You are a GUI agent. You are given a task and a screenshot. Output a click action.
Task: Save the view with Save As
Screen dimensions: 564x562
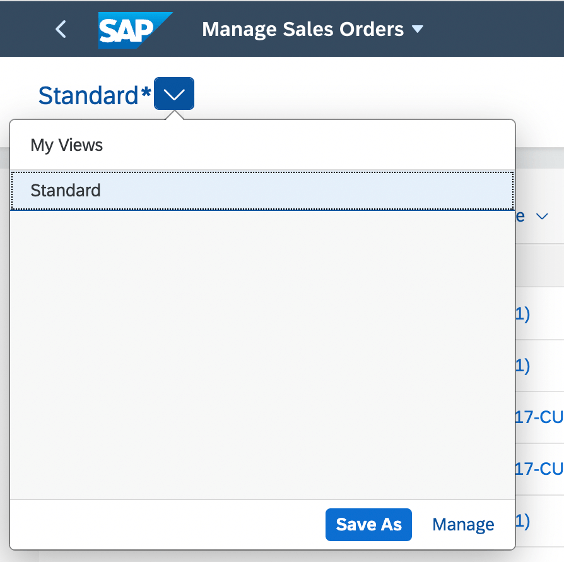368,524
